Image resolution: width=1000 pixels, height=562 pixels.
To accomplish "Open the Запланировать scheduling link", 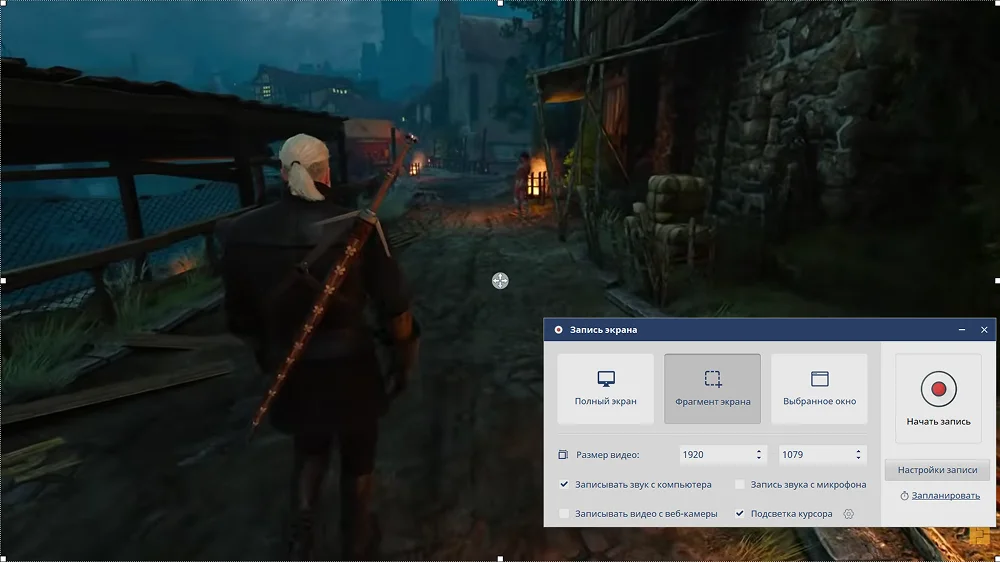I will pos(945,496).
